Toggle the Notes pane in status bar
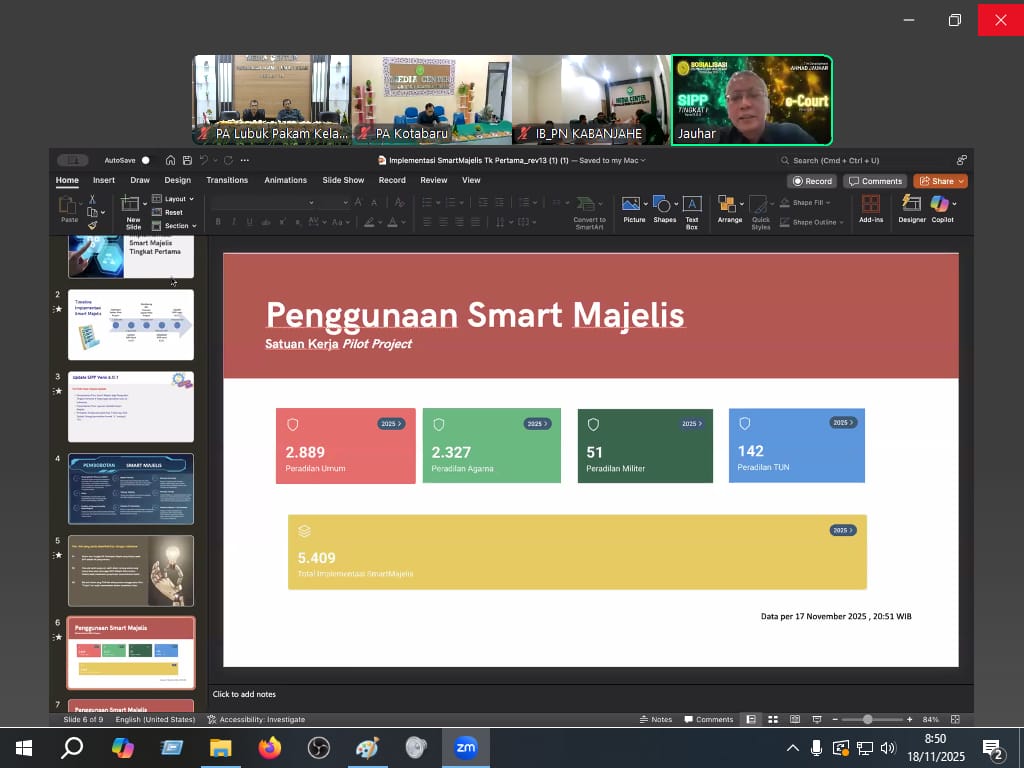1024x768 pixels. [656, 719]
